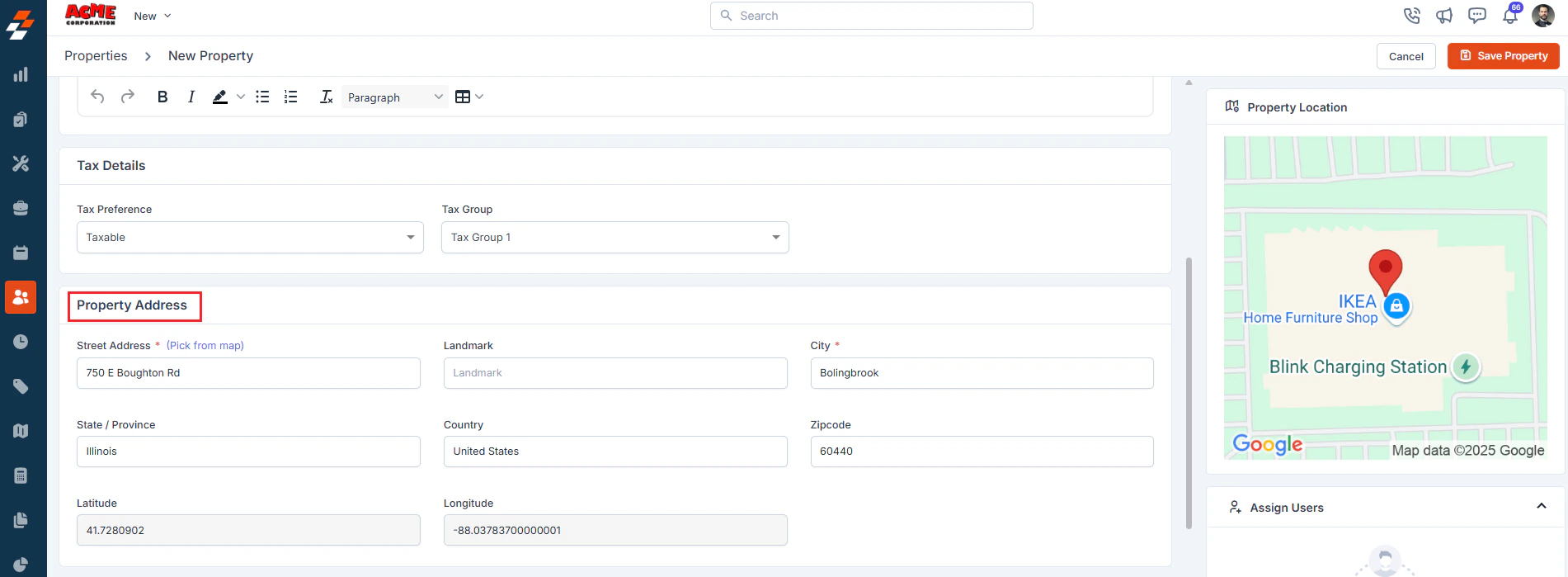Click the sidebar clipboard documents icon
1568x577 pixels.
[x=21, y=120]
